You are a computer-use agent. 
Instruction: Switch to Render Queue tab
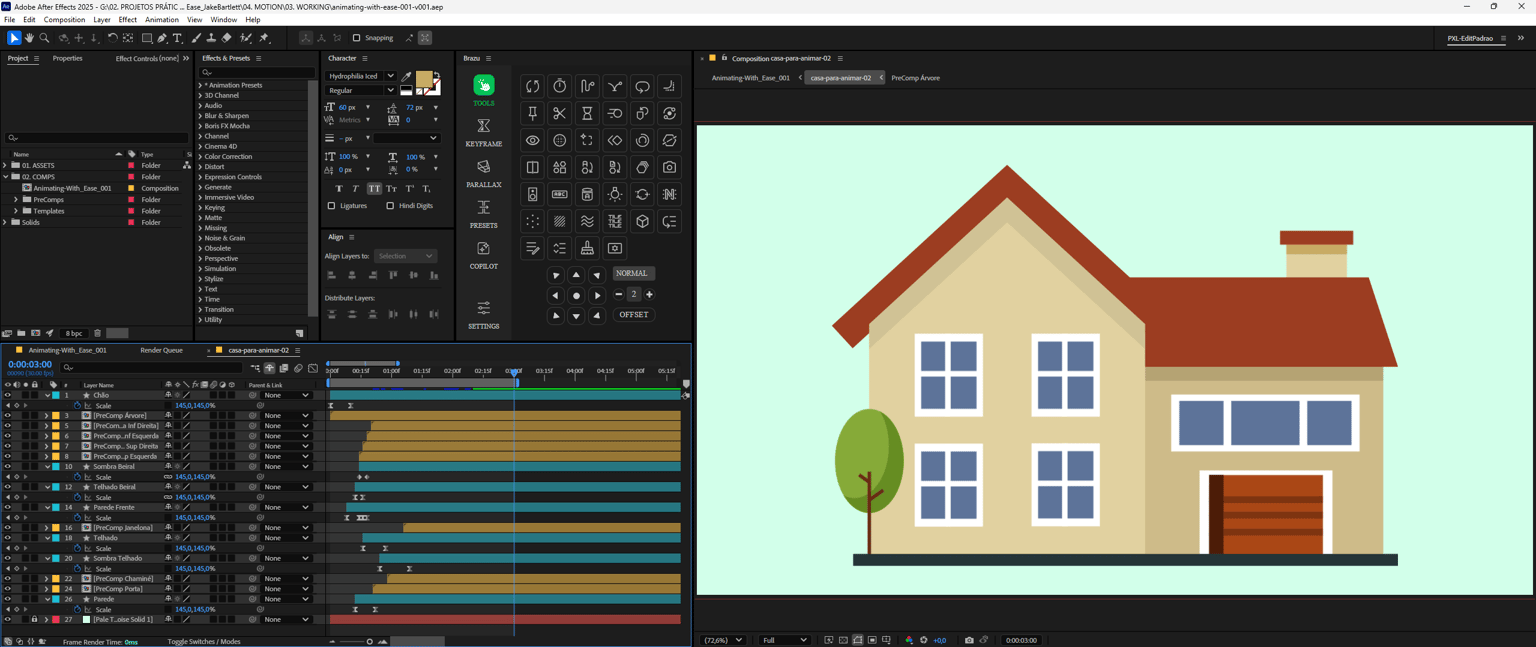(x=161, y=350)
